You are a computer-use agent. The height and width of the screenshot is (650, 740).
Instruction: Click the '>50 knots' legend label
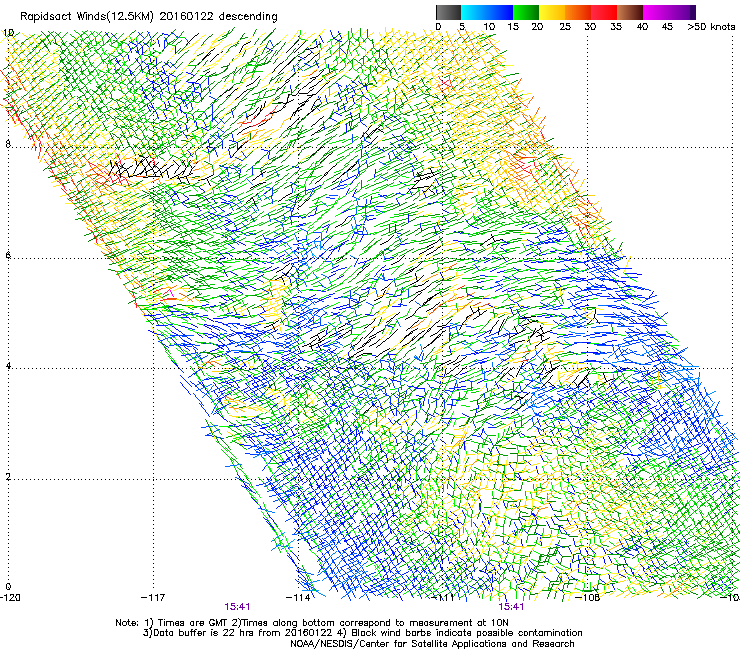(711, 27)
